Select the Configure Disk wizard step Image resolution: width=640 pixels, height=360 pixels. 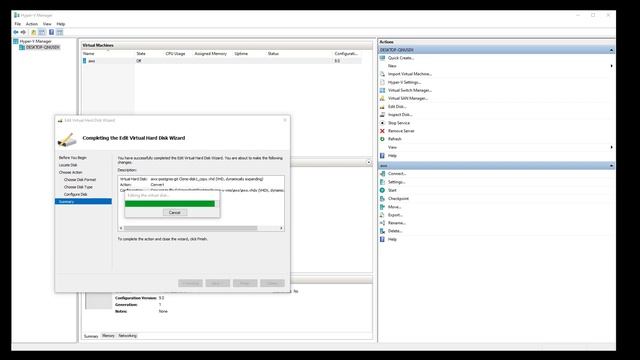point(76,194)
